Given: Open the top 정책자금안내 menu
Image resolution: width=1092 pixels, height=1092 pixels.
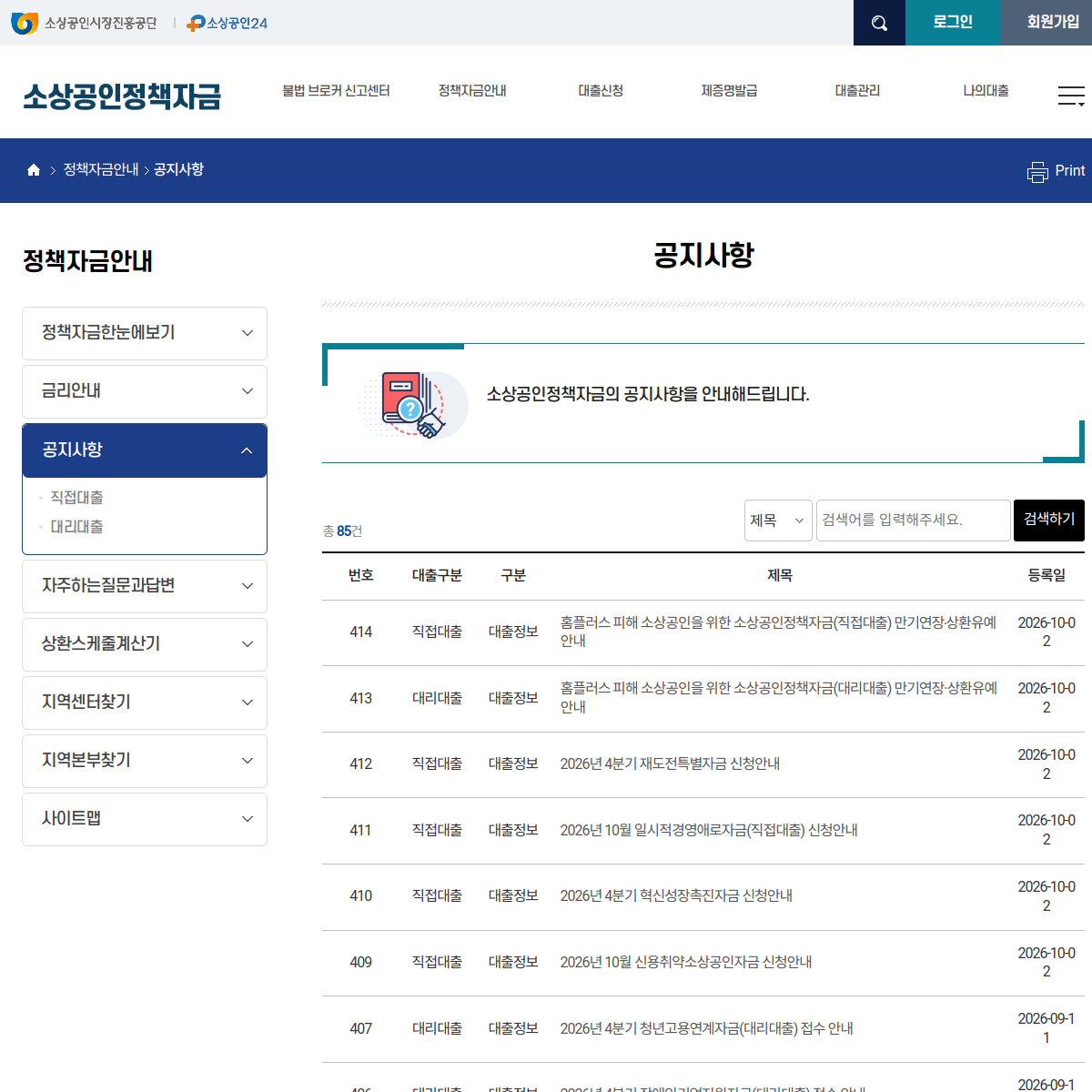Looking at the screenshot, I should [472, 91].
